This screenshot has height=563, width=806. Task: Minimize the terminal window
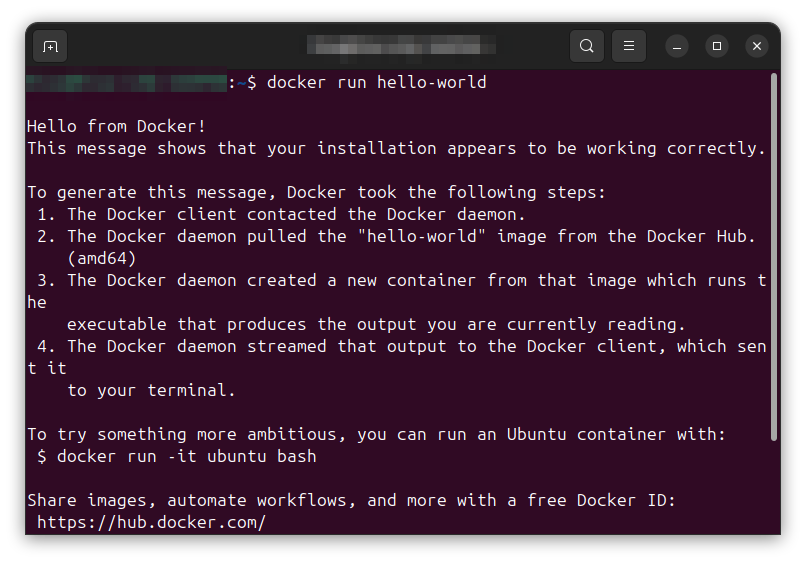(x=676, y=47)
